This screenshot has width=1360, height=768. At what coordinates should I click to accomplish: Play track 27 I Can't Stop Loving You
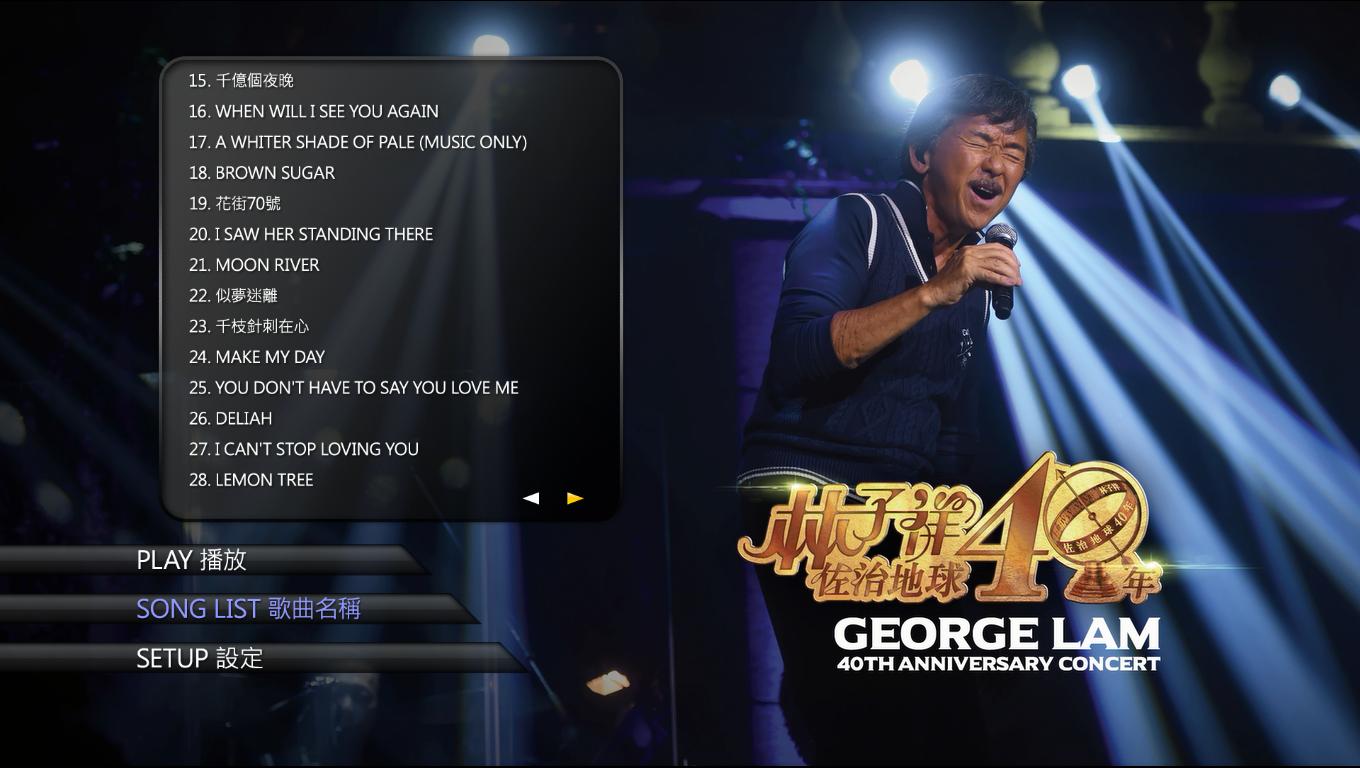pyautogui.click(x=304, y=449)
